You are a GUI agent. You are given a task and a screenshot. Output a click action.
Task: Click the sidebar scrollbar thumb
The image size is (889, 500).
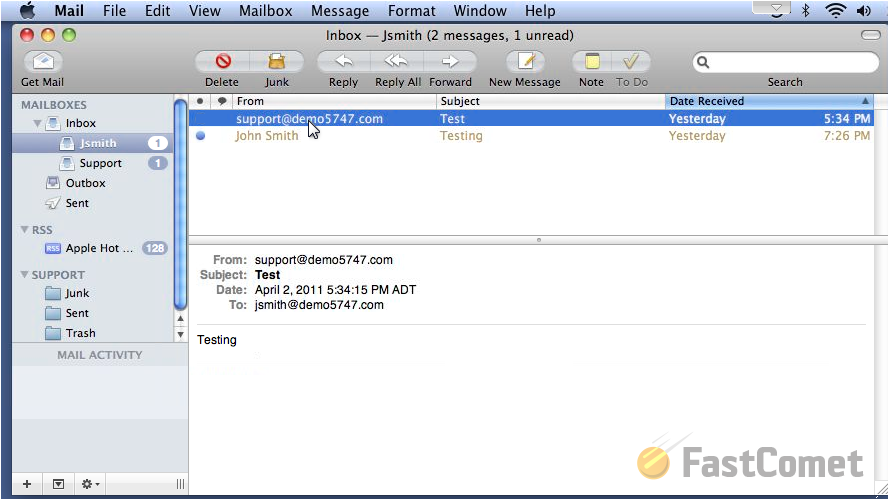click(x=180, y=204)
